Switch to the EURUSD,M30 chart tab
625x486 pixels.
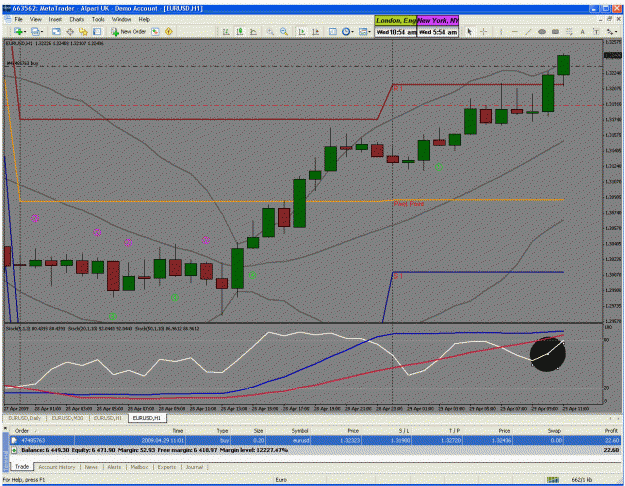point(67,418)
